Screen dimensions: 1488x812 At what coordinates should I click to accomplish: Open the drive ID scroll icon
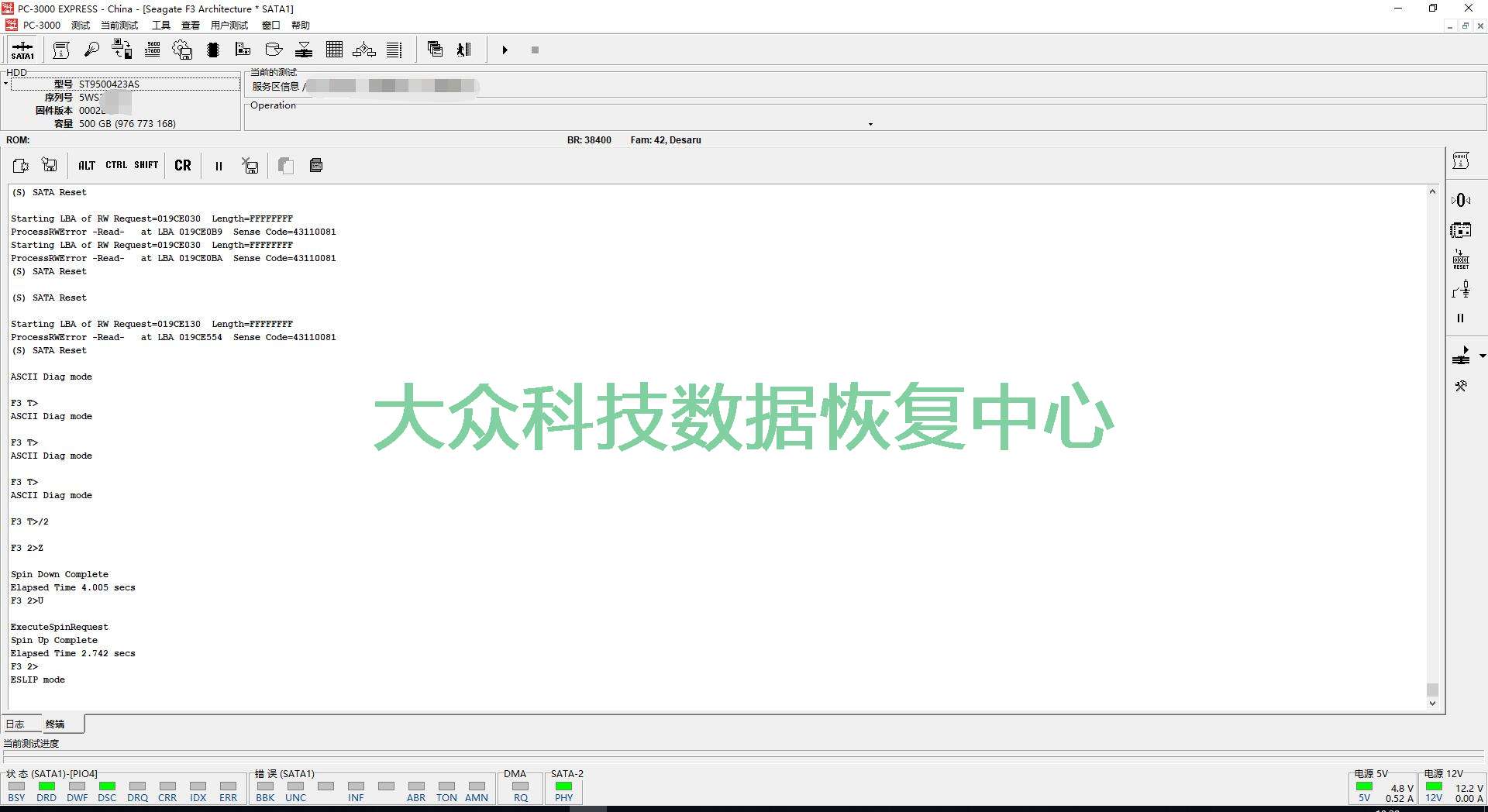point(61,50)
